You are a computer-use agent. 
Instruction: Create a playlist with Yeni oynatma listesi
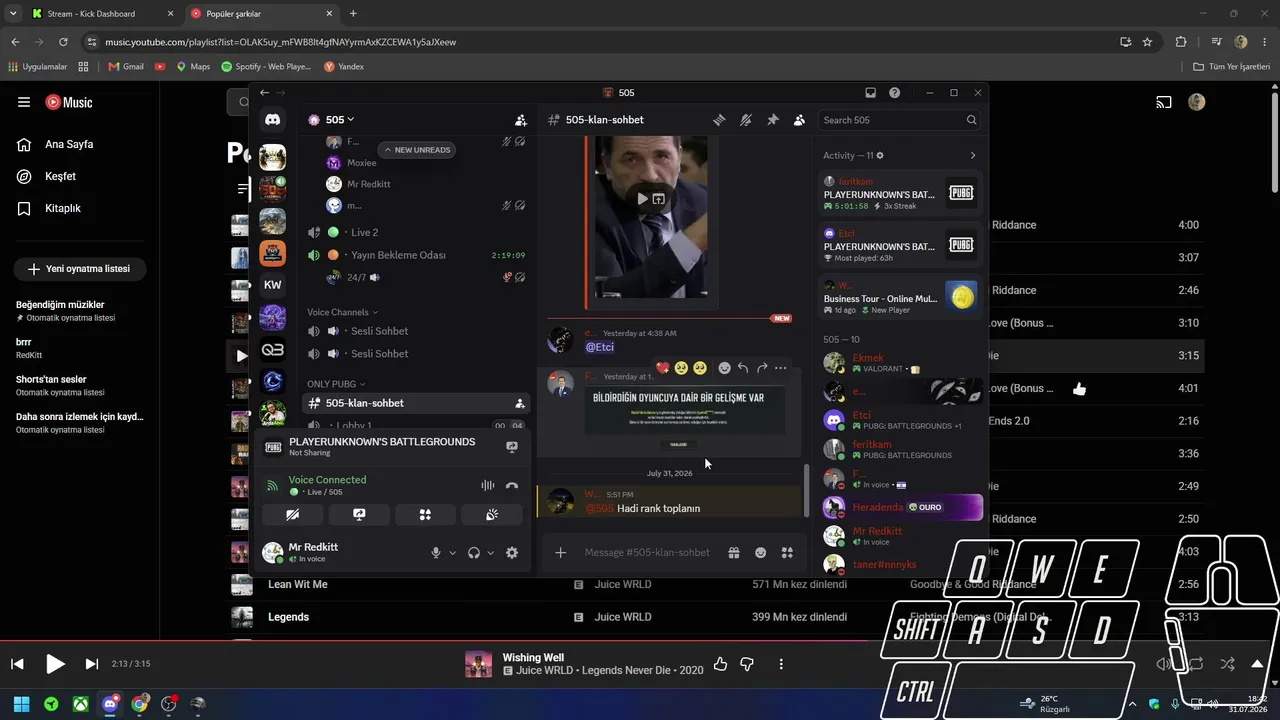pos(80,269)
